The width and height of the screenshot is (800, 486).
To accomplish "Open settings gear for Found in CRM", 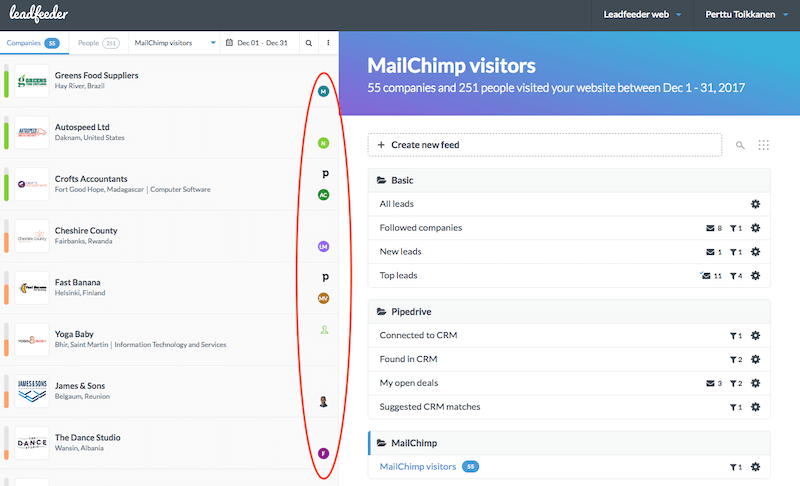I will tap(756, 359).
